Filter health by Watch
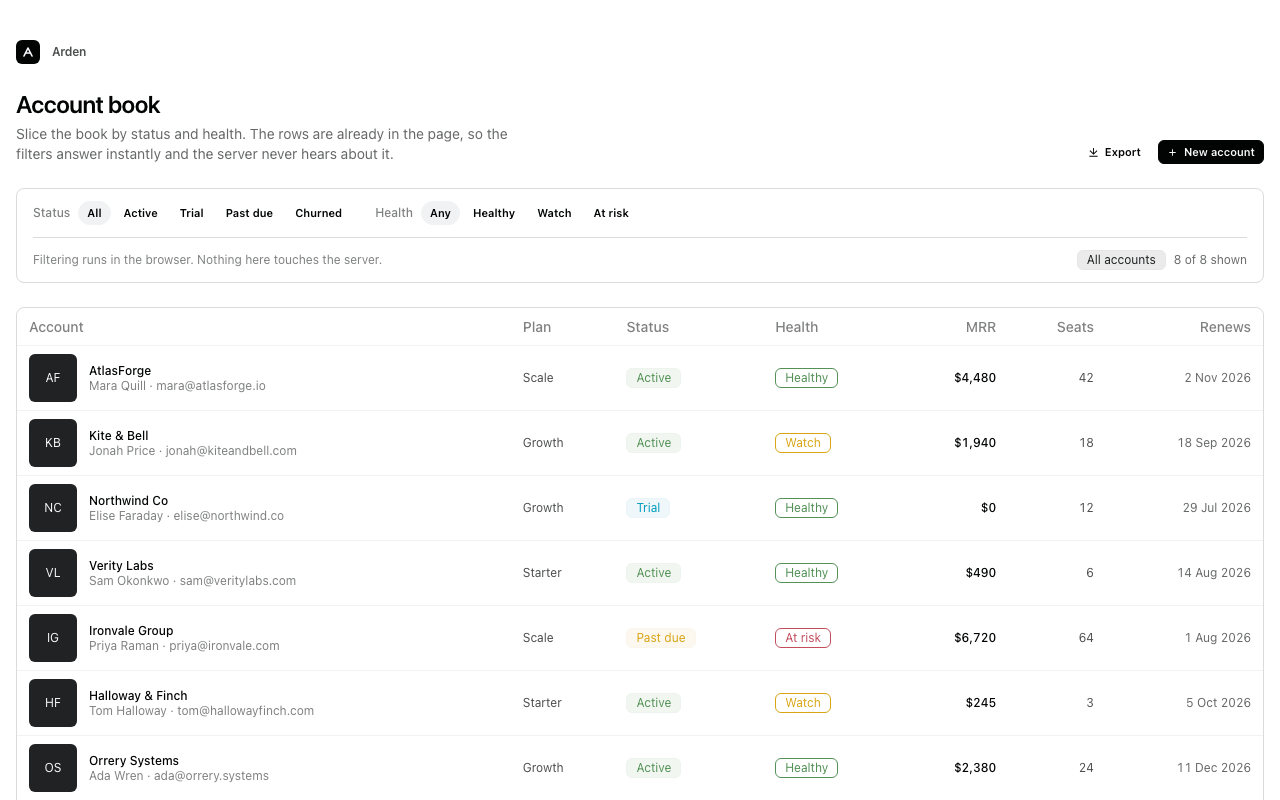 [x=554, y=213]
